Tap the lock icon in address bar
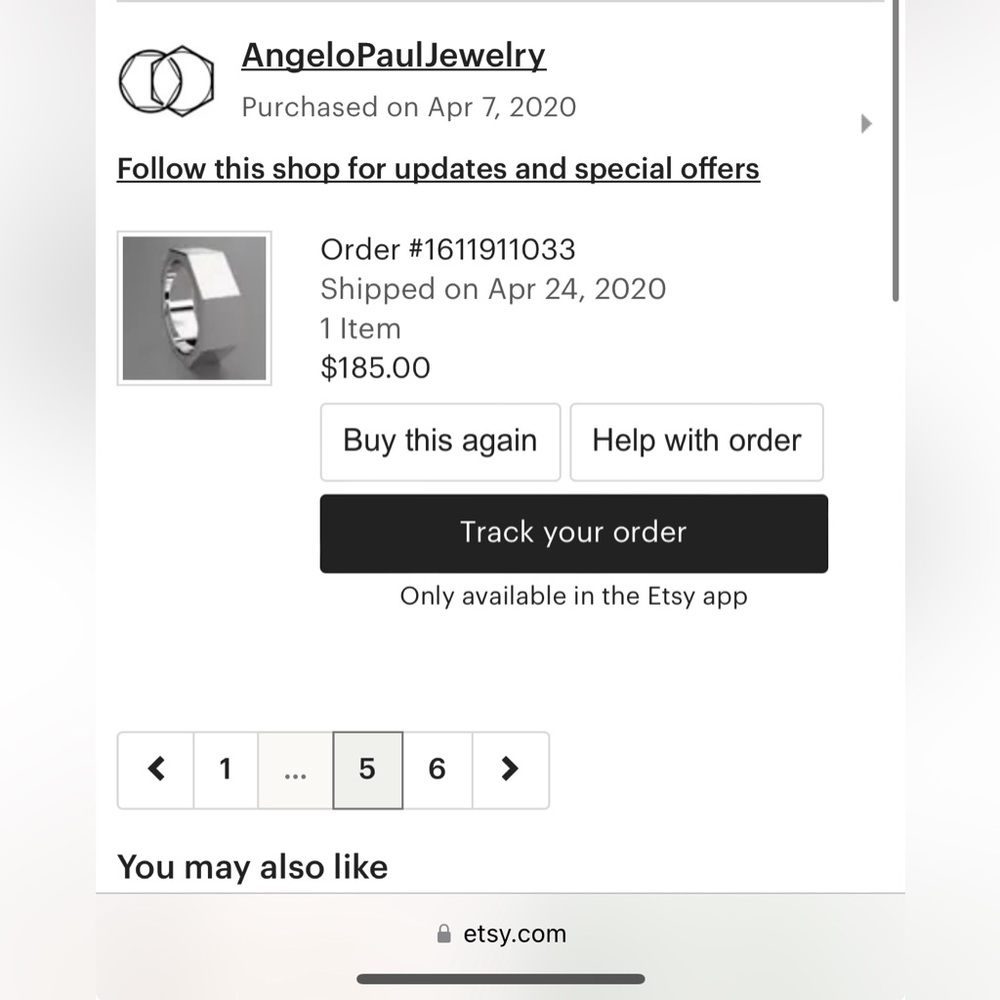The width and height of the screenshot is (1000, 1000). coord(444,934)
